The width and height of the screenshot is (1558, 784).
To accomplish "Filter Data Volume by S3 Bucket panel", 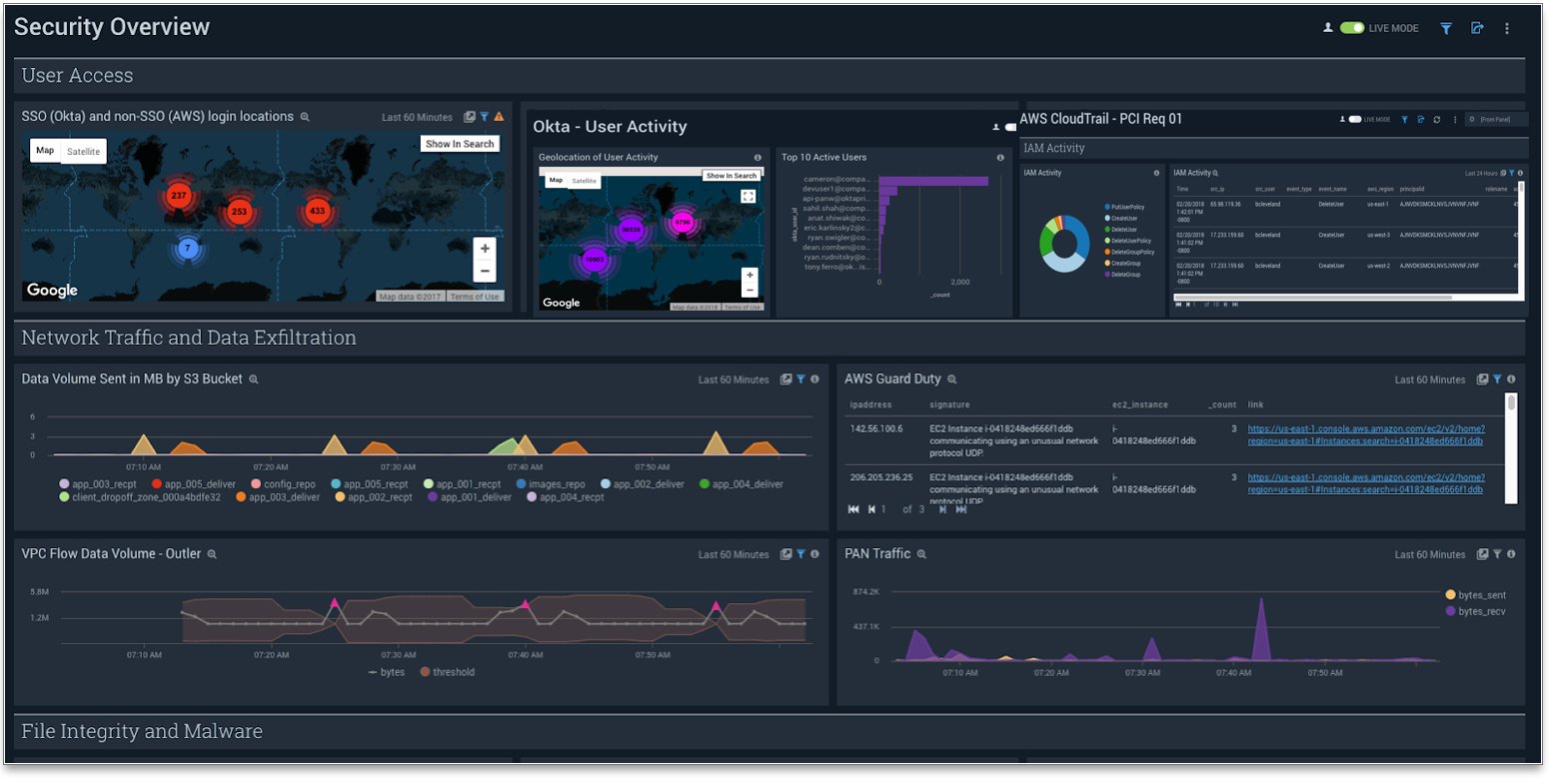I will coord(800,380).
